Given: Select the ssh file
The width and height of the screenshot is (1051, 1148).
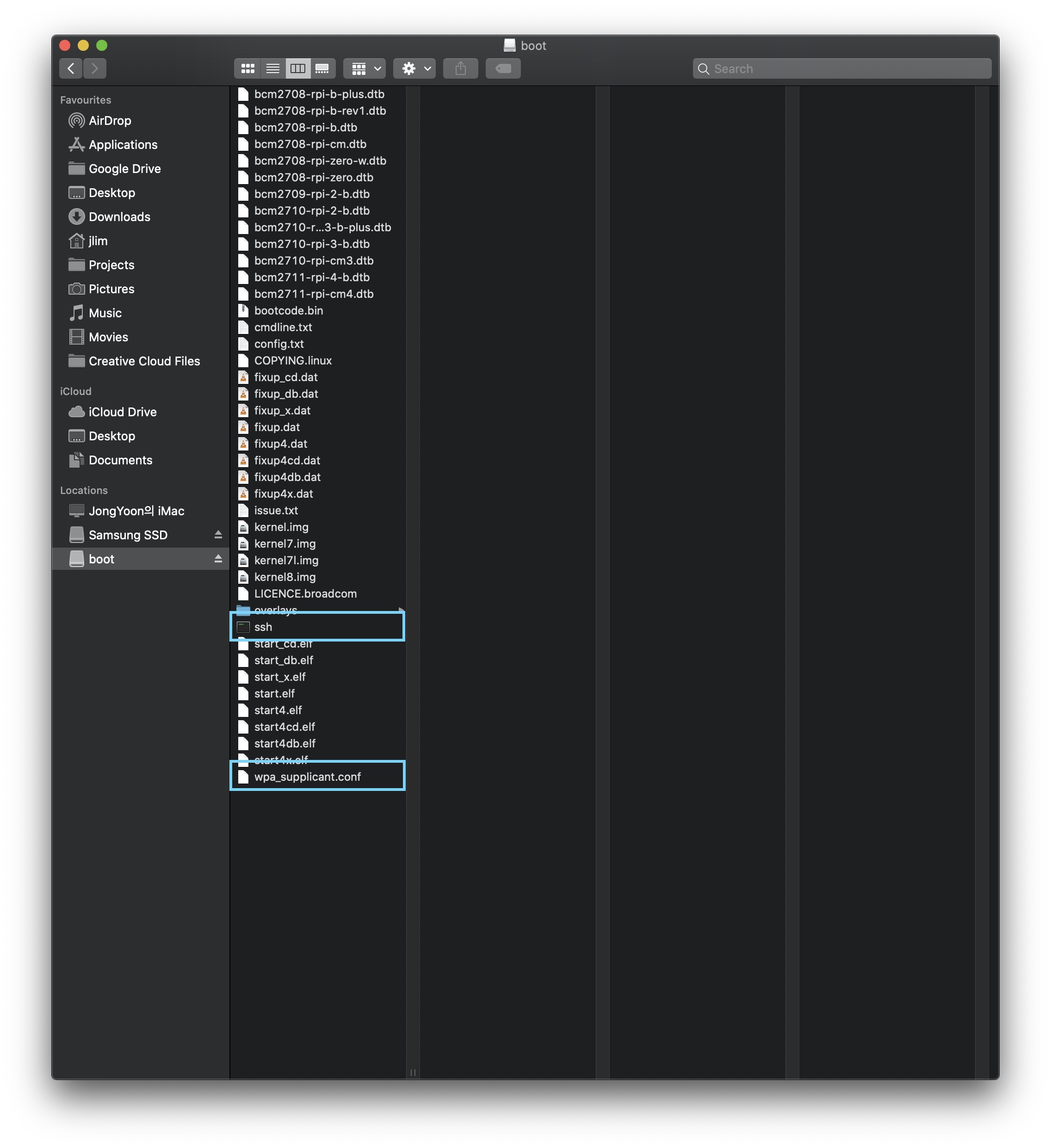Looking at the screenshot, I should [263, 627].
